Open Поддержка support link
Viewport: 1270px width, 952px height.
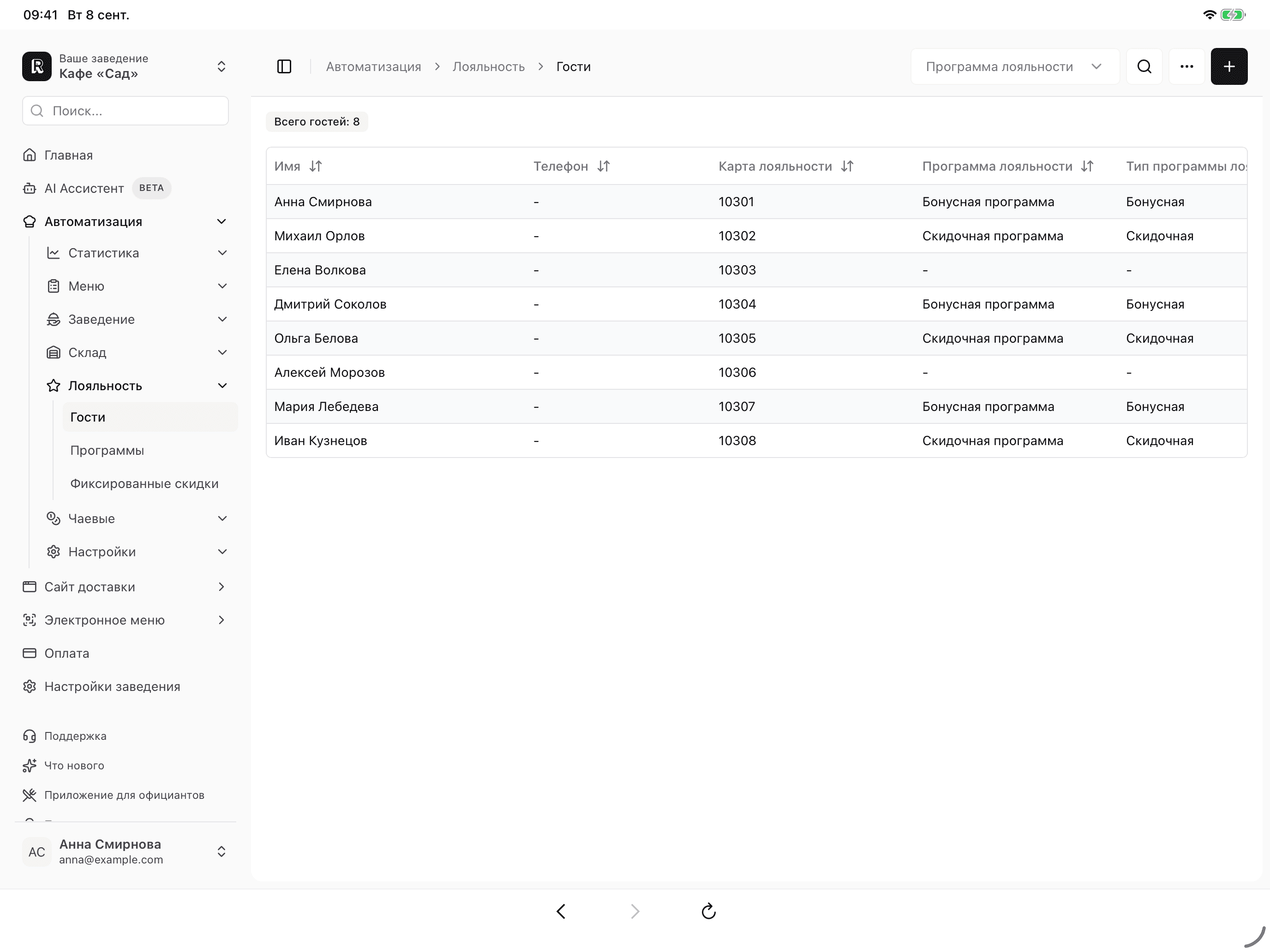click(125, 736)
